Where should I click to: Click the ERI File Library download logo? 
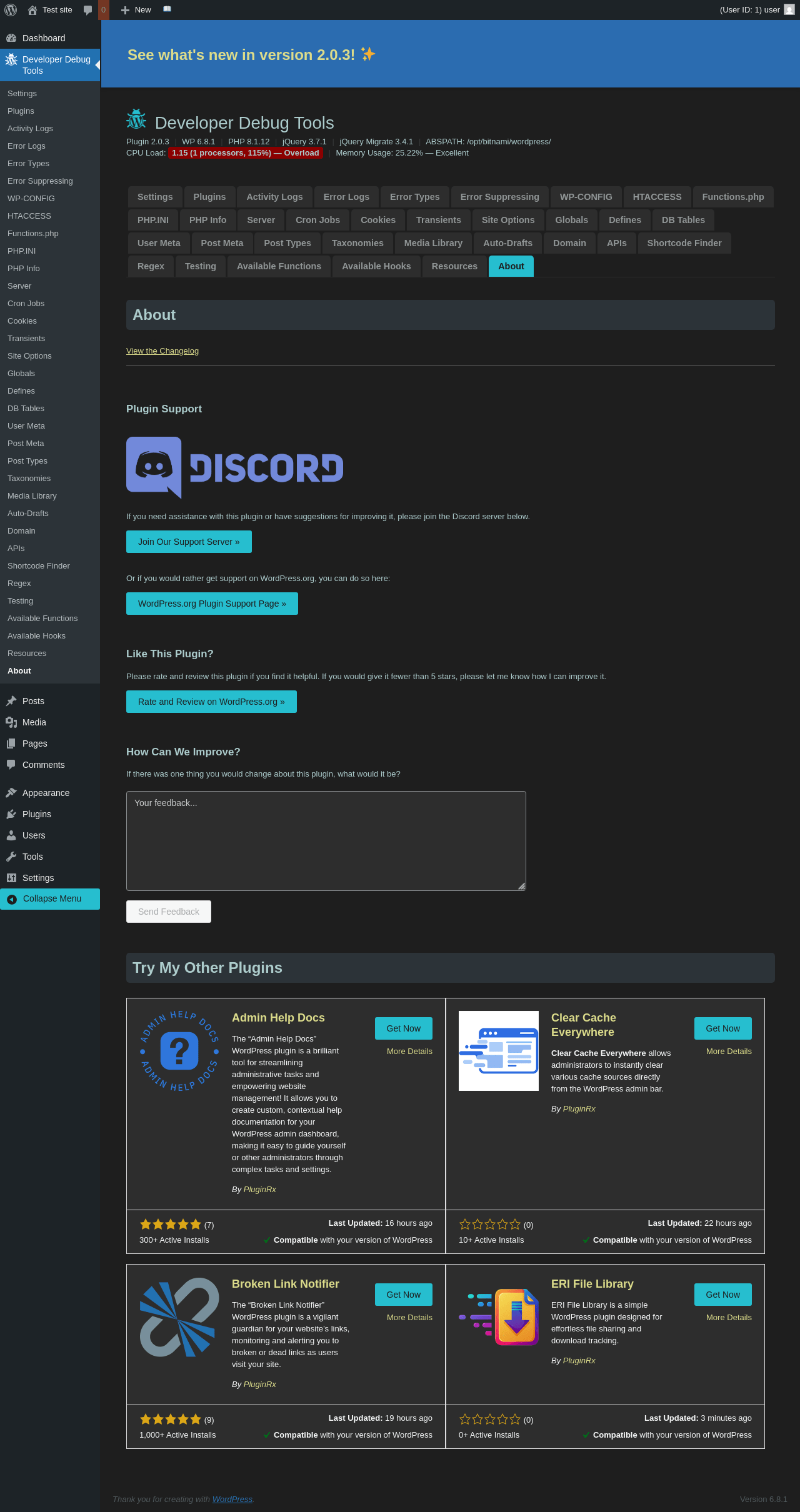[499, 1317]
